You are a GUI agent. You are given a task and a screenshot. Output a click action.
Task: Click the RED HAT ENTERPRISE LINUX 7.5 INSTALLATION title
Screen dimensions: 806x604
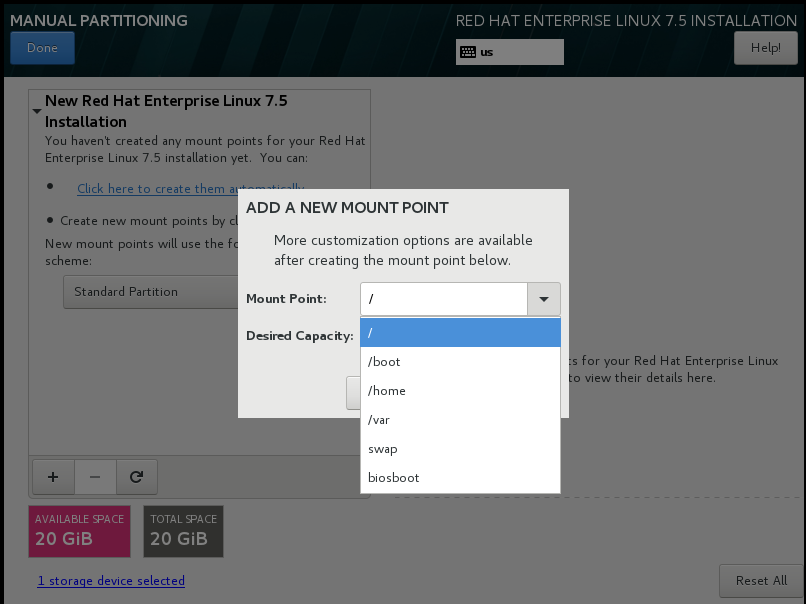626,21
